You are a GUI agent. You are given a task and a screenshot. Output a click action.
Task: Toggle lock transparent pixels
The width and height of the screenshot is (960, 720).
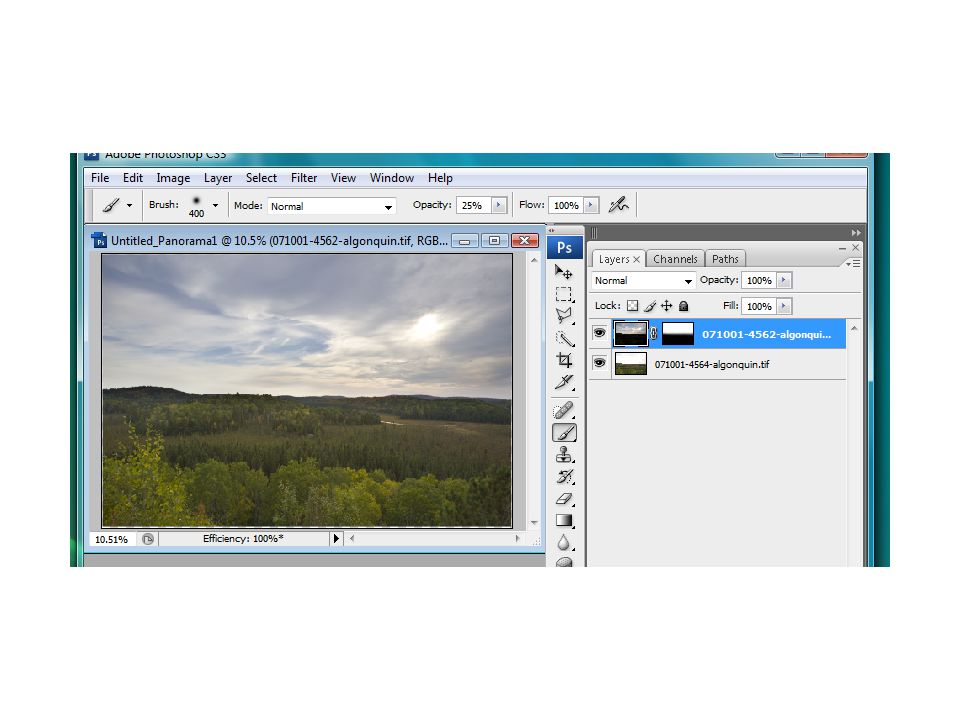(x=632, y=306)
